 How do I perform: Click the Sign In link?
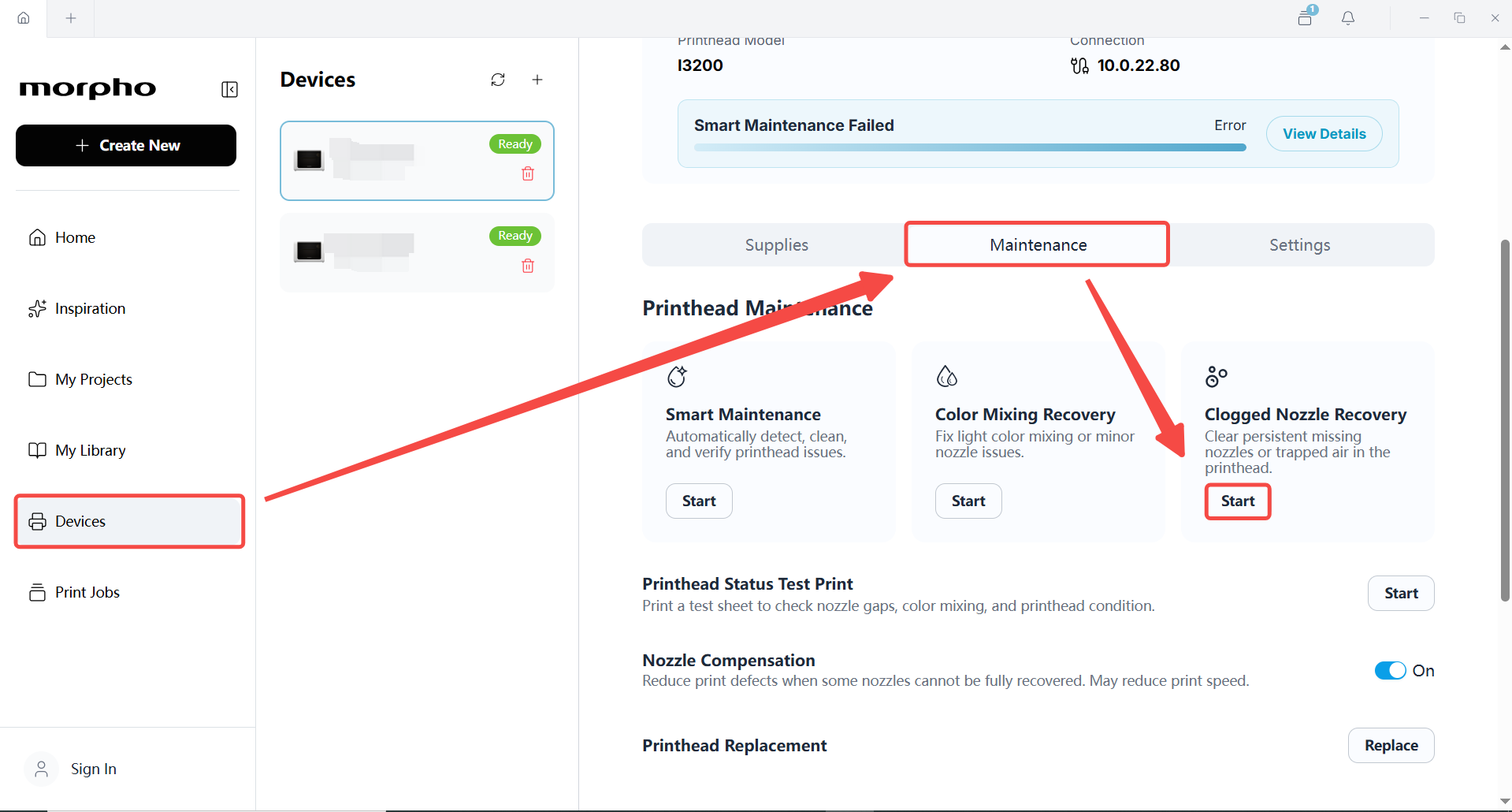(94, 769)
